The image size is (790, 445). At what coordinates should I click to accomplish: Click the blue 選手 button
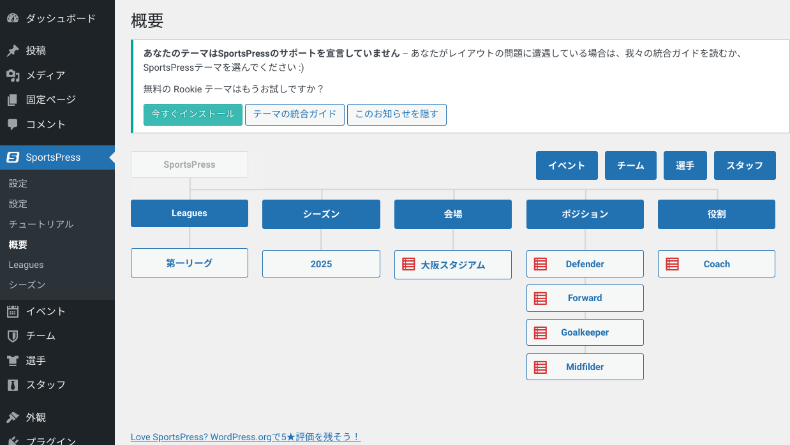(x=685, y=165)
